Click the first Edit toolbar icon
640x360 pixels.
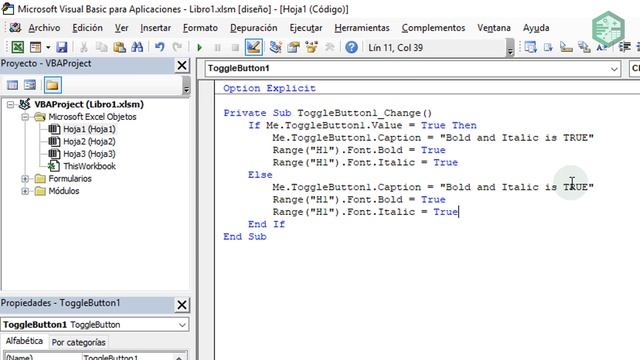[x=530, y=47]
